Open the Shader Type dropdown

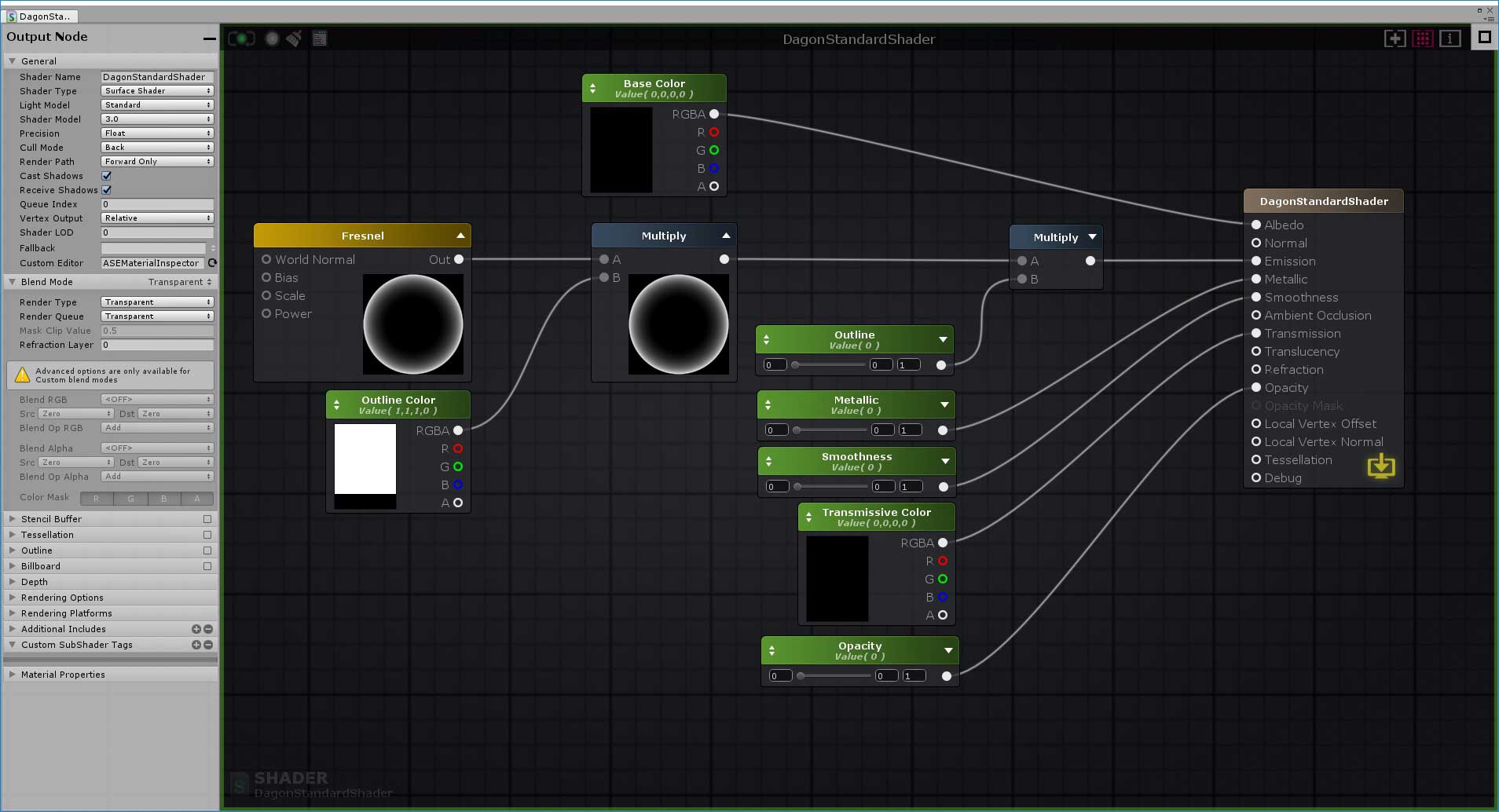(157, 91)
